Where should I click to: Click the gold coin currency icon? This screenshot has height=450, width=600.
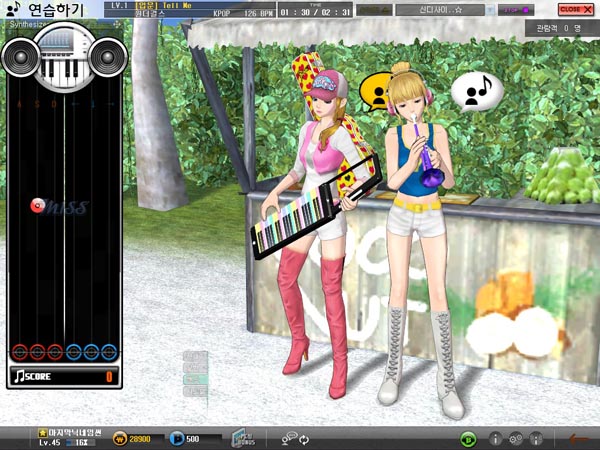click(x=119, y=438)
